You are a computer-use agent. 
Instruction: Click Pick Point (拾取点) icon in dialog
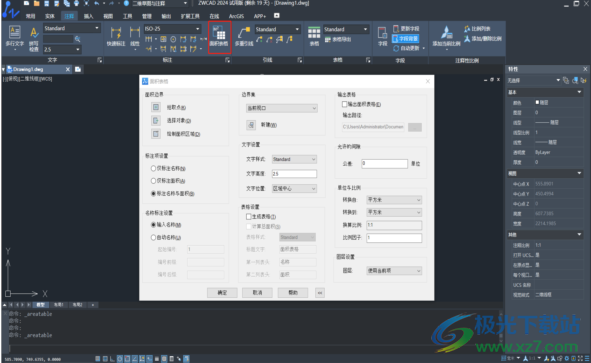coord(156,107)
